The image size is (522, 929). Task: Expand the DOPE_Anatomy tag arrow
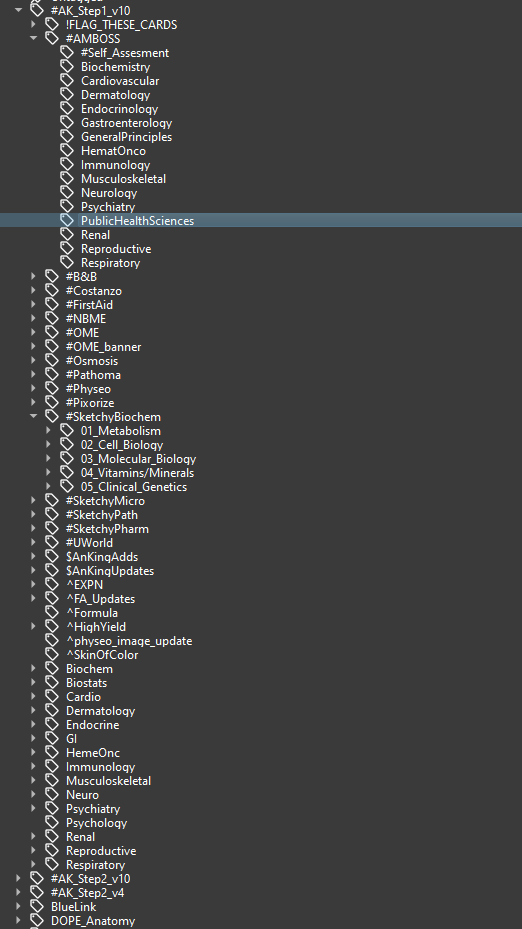pos(18,921)
